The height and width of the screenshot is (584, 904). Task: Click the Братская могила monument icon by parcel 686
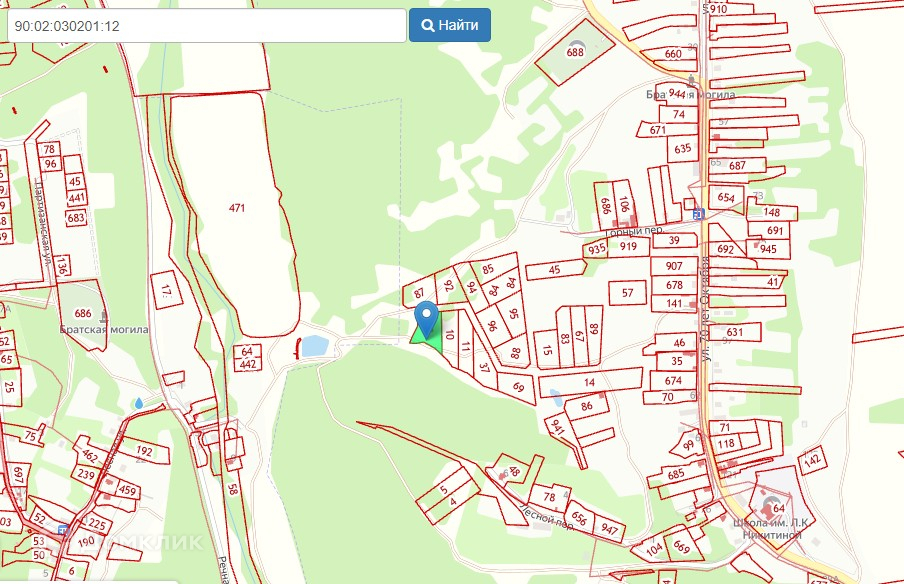coord(104,316)
